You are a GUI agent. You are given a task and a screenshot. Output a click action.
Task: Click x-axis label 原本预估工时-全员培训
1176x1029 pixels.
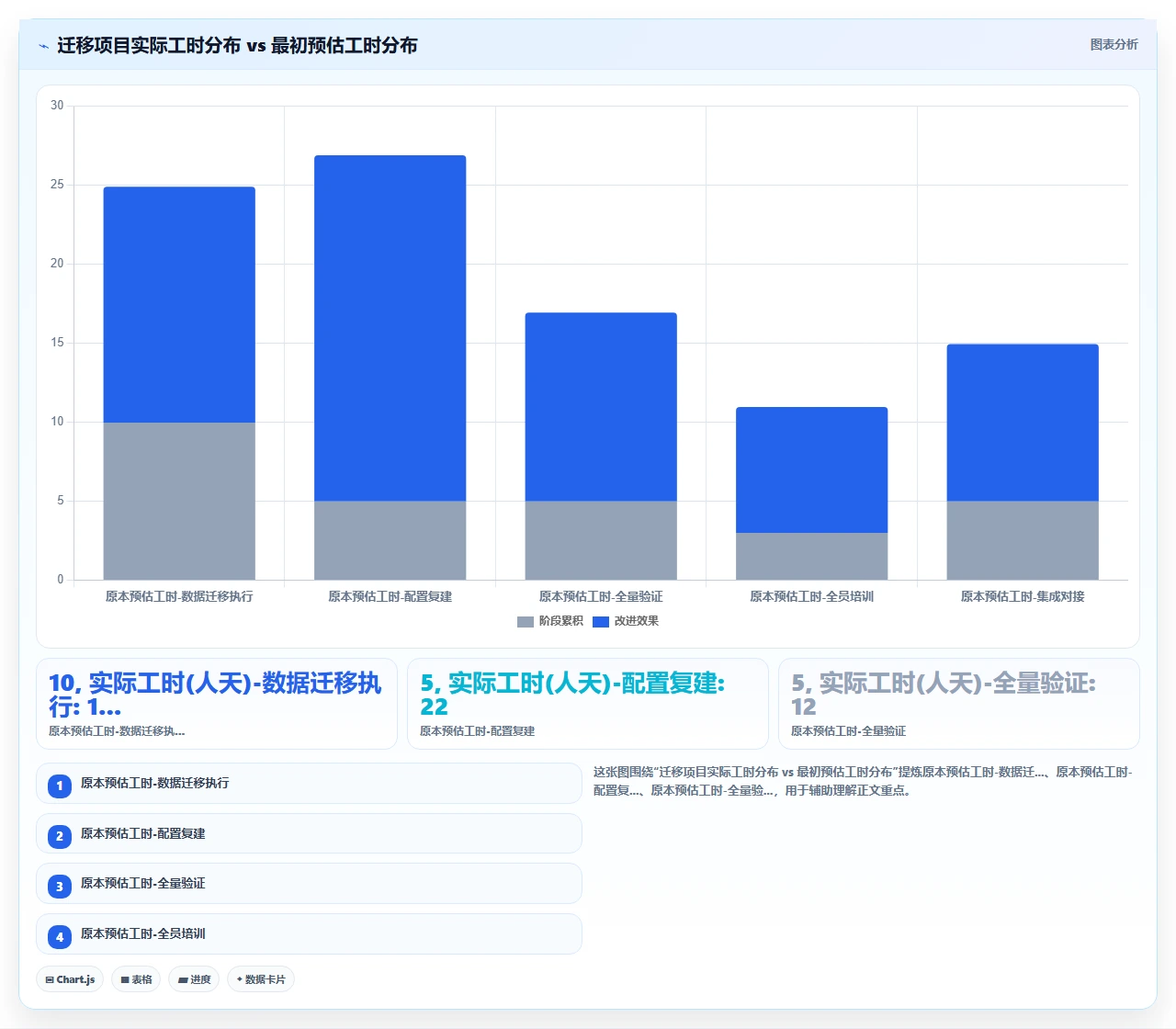[812, 596]
